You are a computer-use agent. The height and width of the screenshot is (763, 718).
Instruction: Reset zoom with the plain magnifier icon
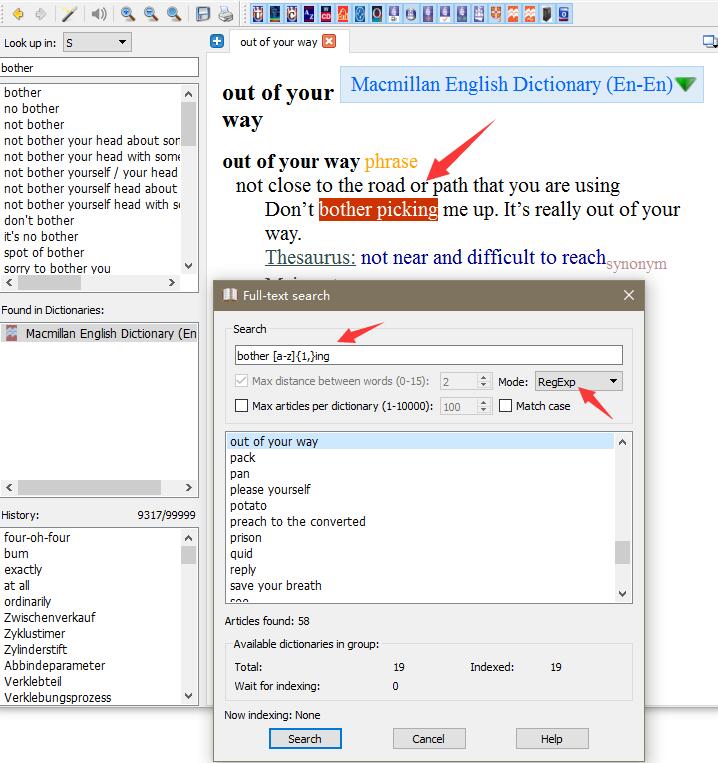(174, 14)
